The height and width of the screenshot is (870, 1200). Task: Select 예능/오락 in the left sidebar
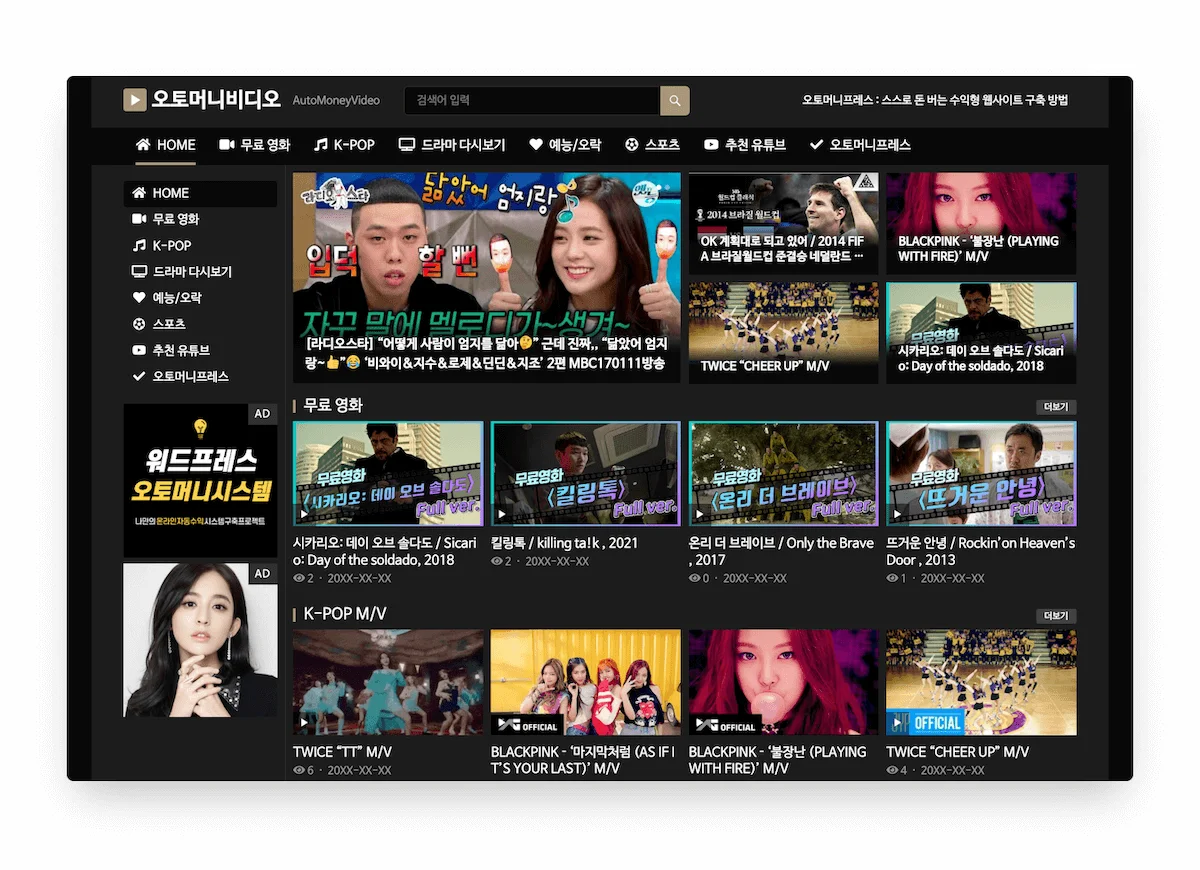point(200,298)
